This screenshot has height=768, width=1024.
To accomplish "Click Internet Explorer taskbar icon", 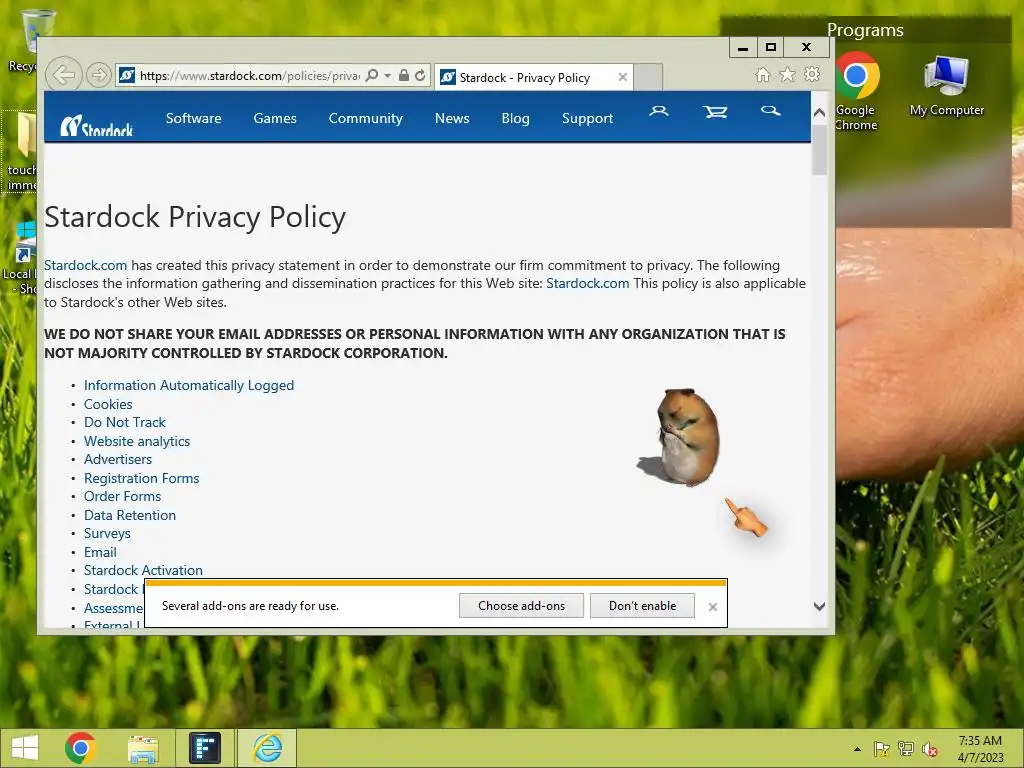I will click(268, 748).
